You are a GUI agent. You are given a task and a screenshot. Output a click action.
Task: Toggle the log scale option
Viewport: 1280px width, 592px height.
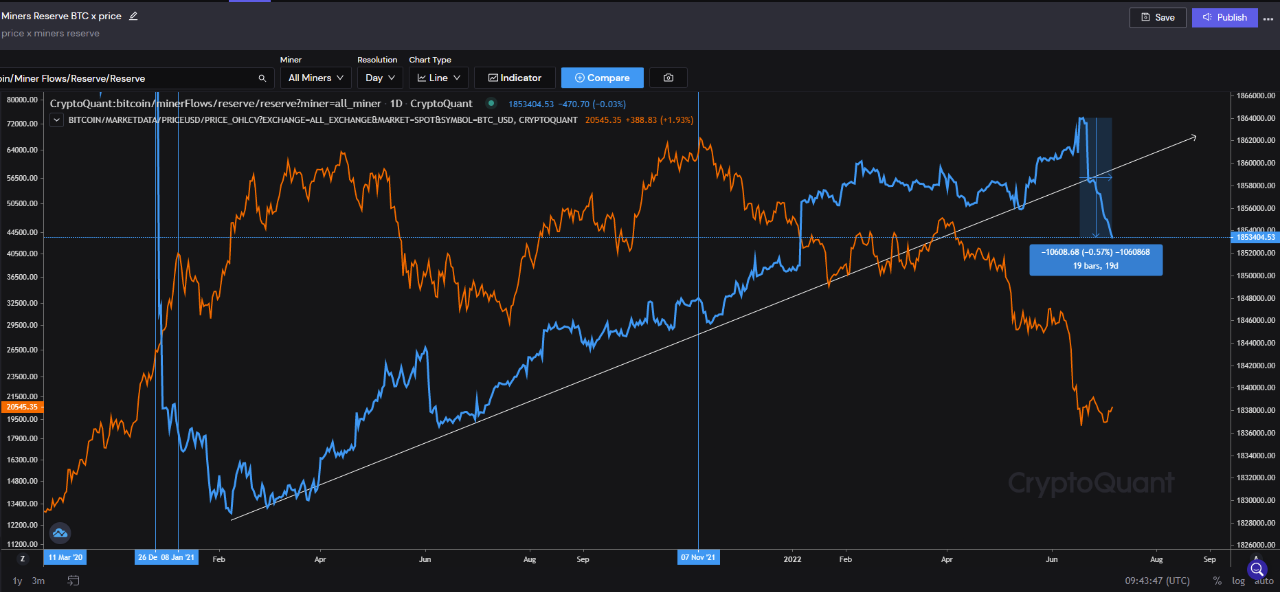point(1239,581)
